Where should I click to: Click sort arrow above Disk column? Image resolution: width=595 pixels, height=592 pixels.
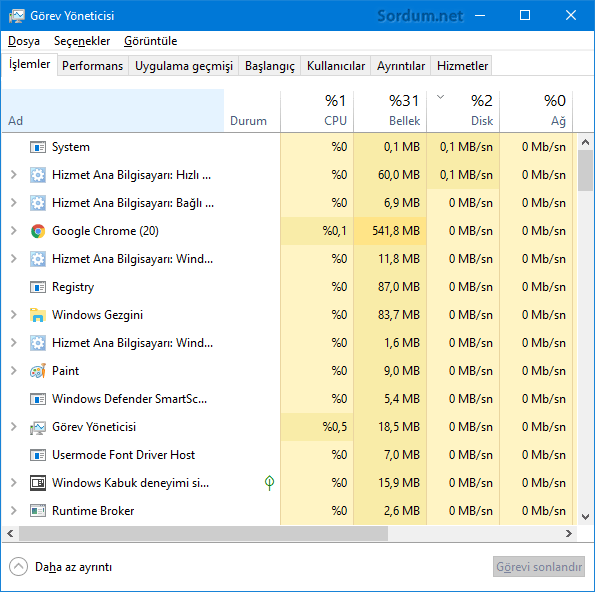[x=440, y=97]
